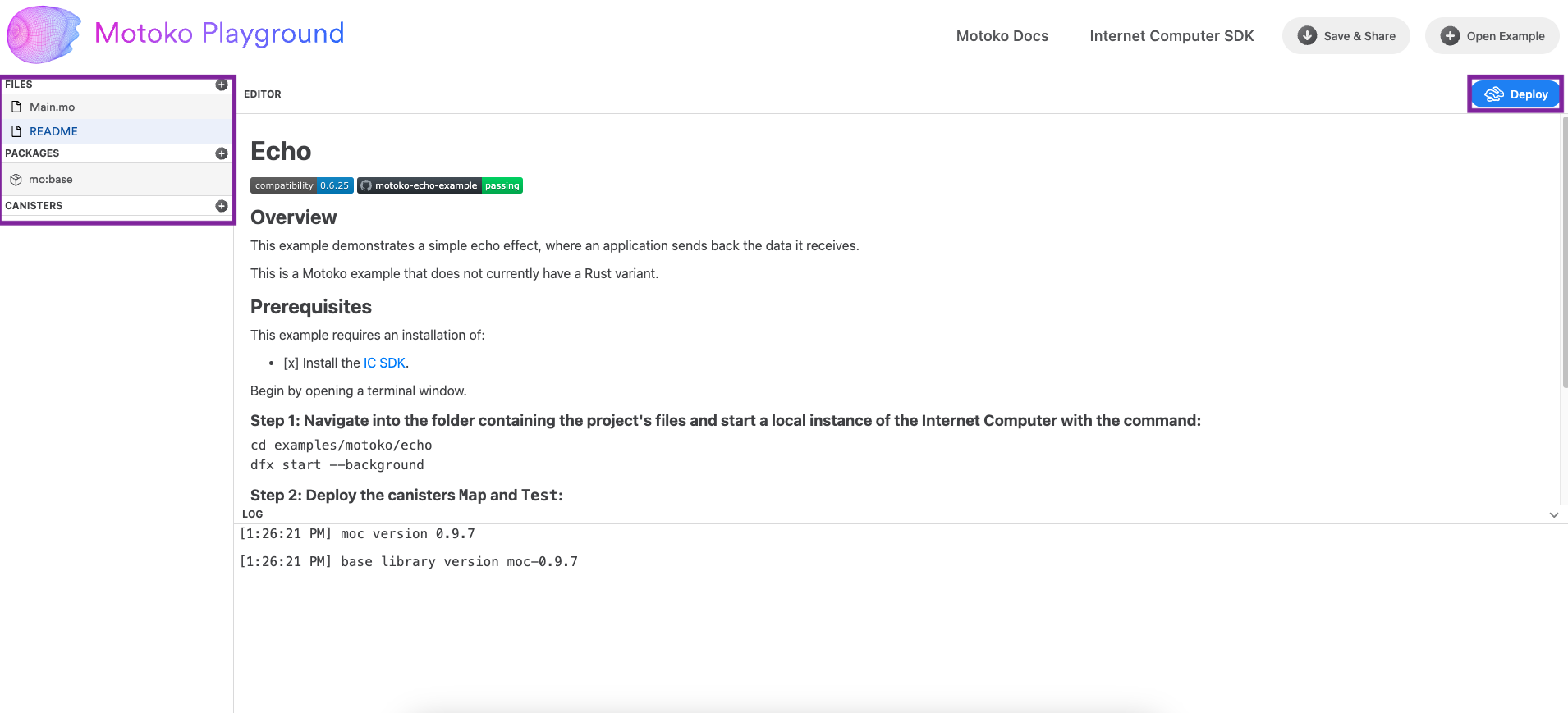Click the Motoko Playground logo image
The width and height of the screenshot is (1568, 713).
click(x=44, y=34)
